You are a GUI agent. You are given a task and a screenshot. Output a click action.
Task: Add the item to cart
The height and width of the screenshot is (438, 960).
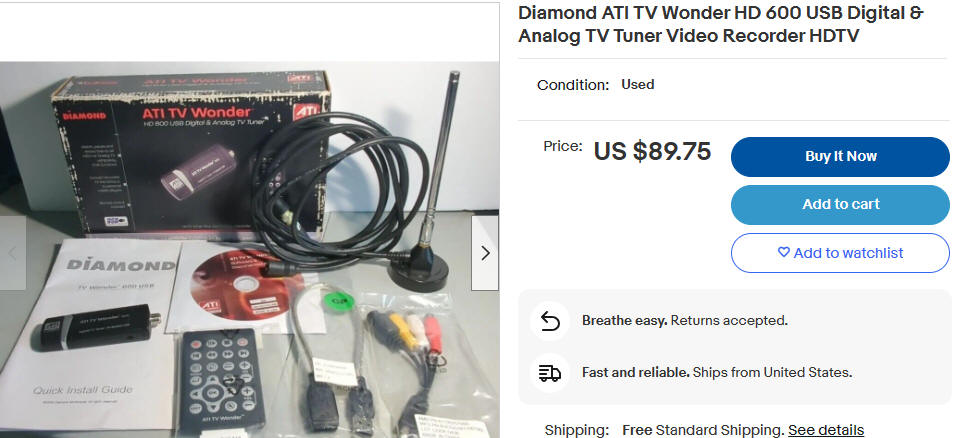click(x=840, y=204)
